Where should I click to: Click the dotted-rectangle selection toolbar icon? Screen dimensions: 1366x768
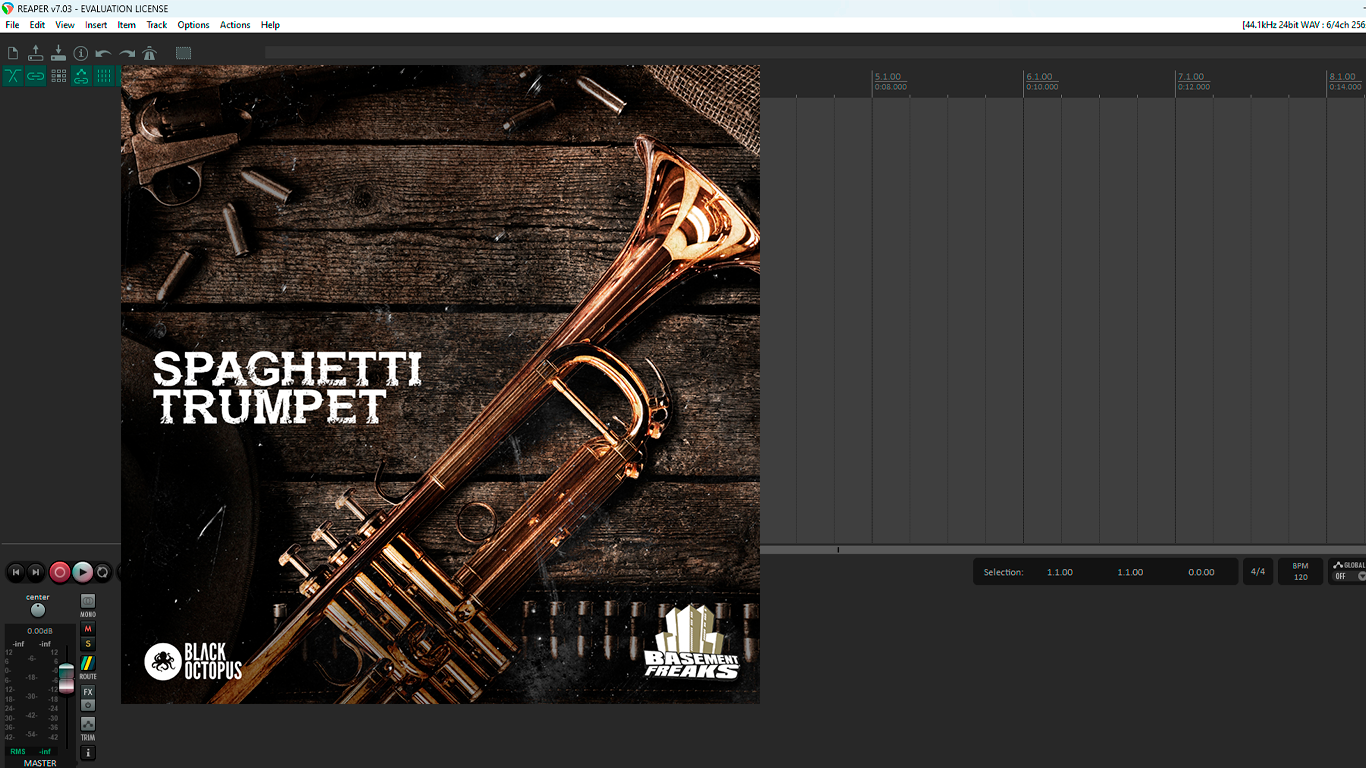[x=183, y=53]
